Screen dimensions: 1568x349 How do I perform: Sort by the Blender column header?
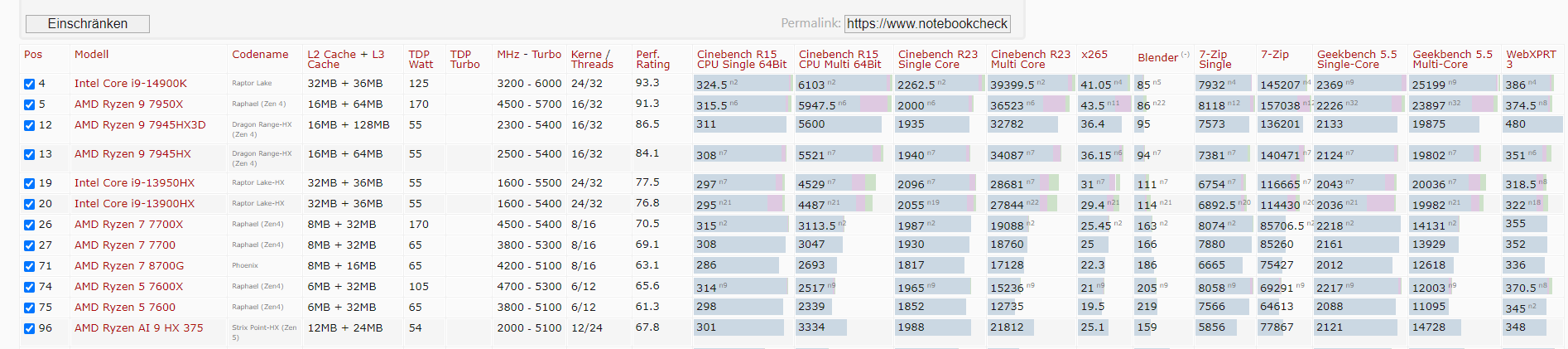pyautogui.click(x=1157, y=57)
